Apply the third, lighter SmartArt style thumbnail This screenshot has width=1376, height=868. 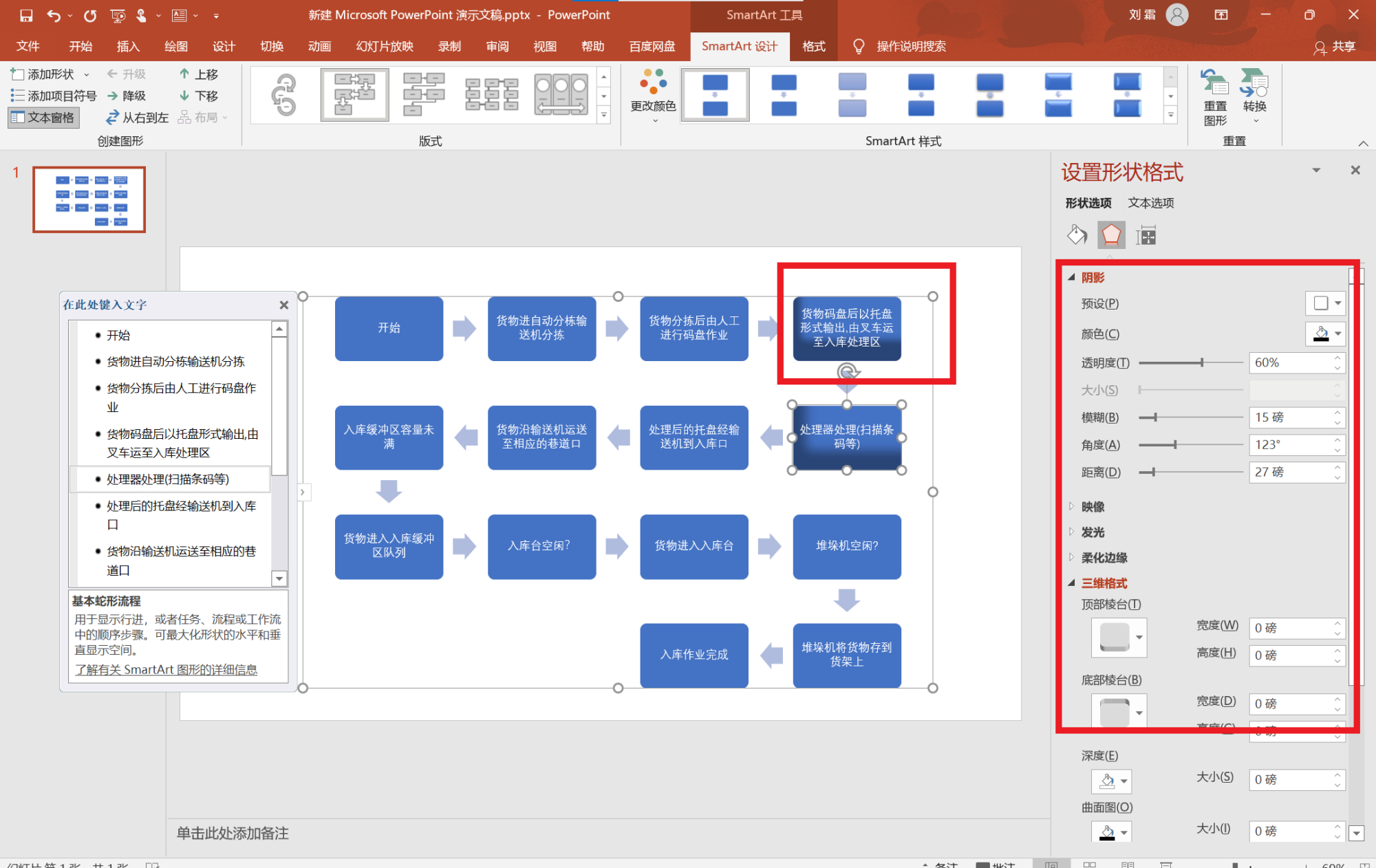pyautogui.click(x=852, y=95)
